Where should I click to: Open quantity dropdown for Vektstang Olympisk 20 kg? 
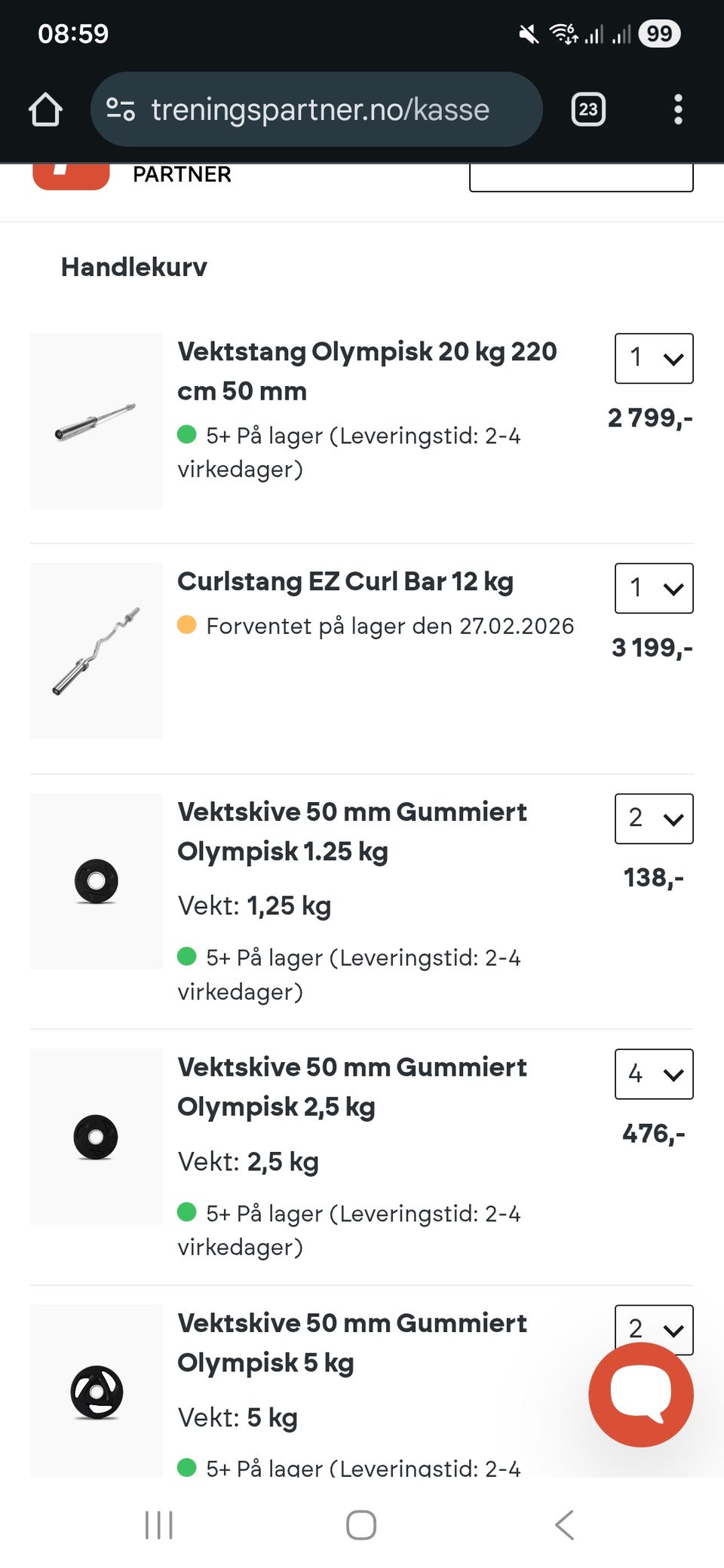(x=654, y=358)
